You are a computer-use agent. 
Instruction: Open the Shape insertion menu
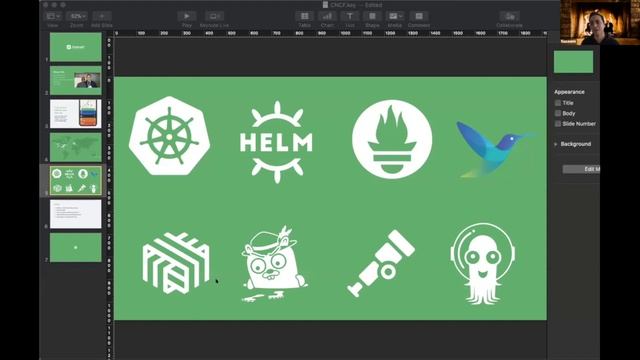tap(372, 16)
